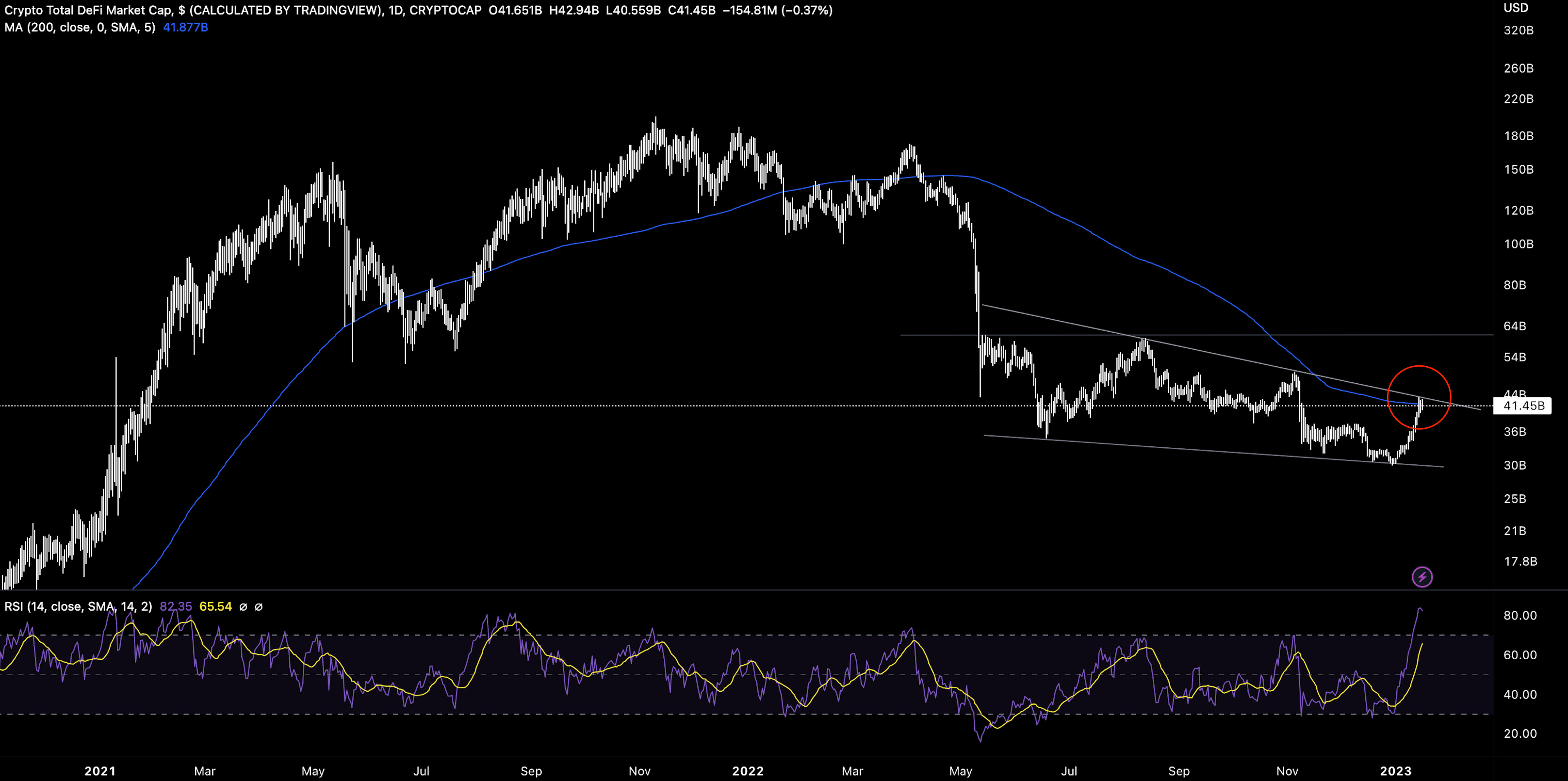Click the 80.00 level on RSI axis
Viewport: 1568px width, 781px height.
[x=1520, y=616]
